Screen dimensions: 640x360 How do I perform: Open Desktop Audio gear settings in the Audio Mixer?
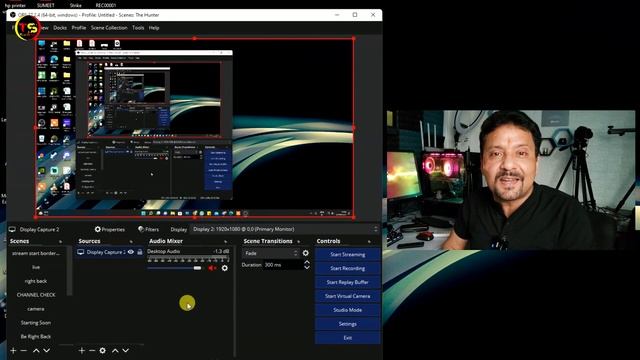click(x=224, y=268)
